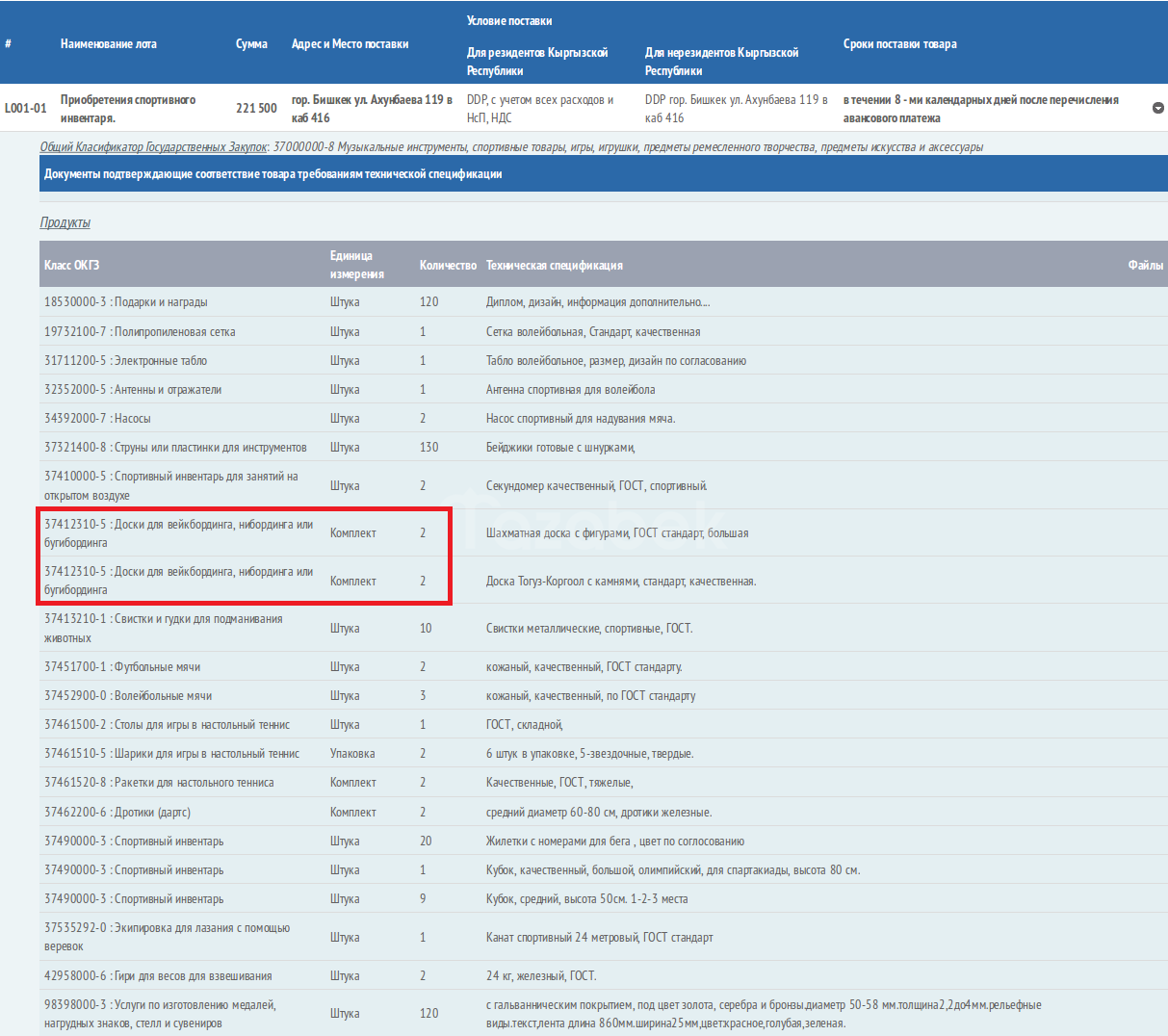Viewport: 1168px width, 1036px height.
Task: Open the Продукты link
Action: (x=65, y=222)
